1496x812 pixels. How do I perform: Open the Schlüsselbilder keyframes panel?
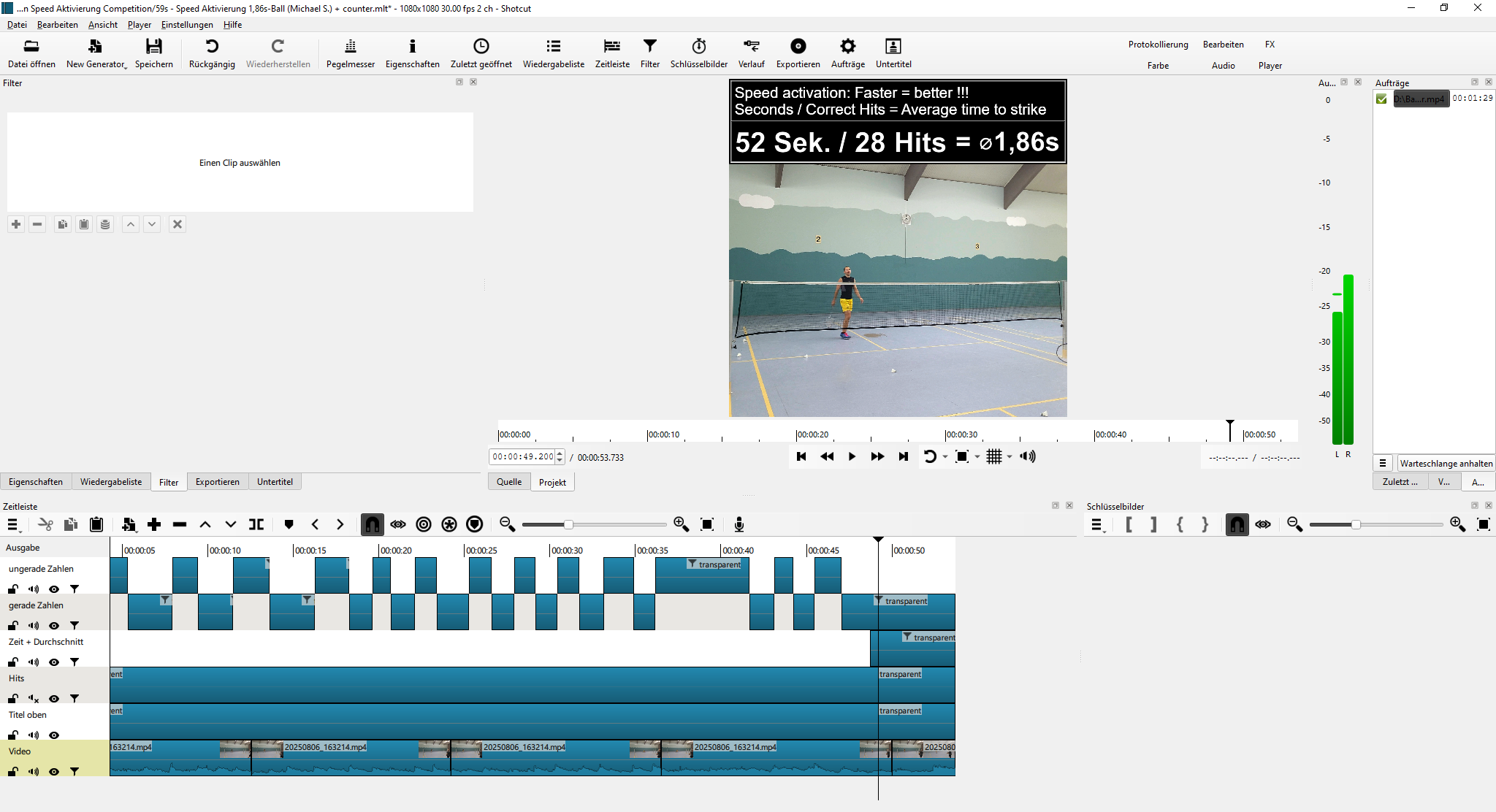[698, 53]
